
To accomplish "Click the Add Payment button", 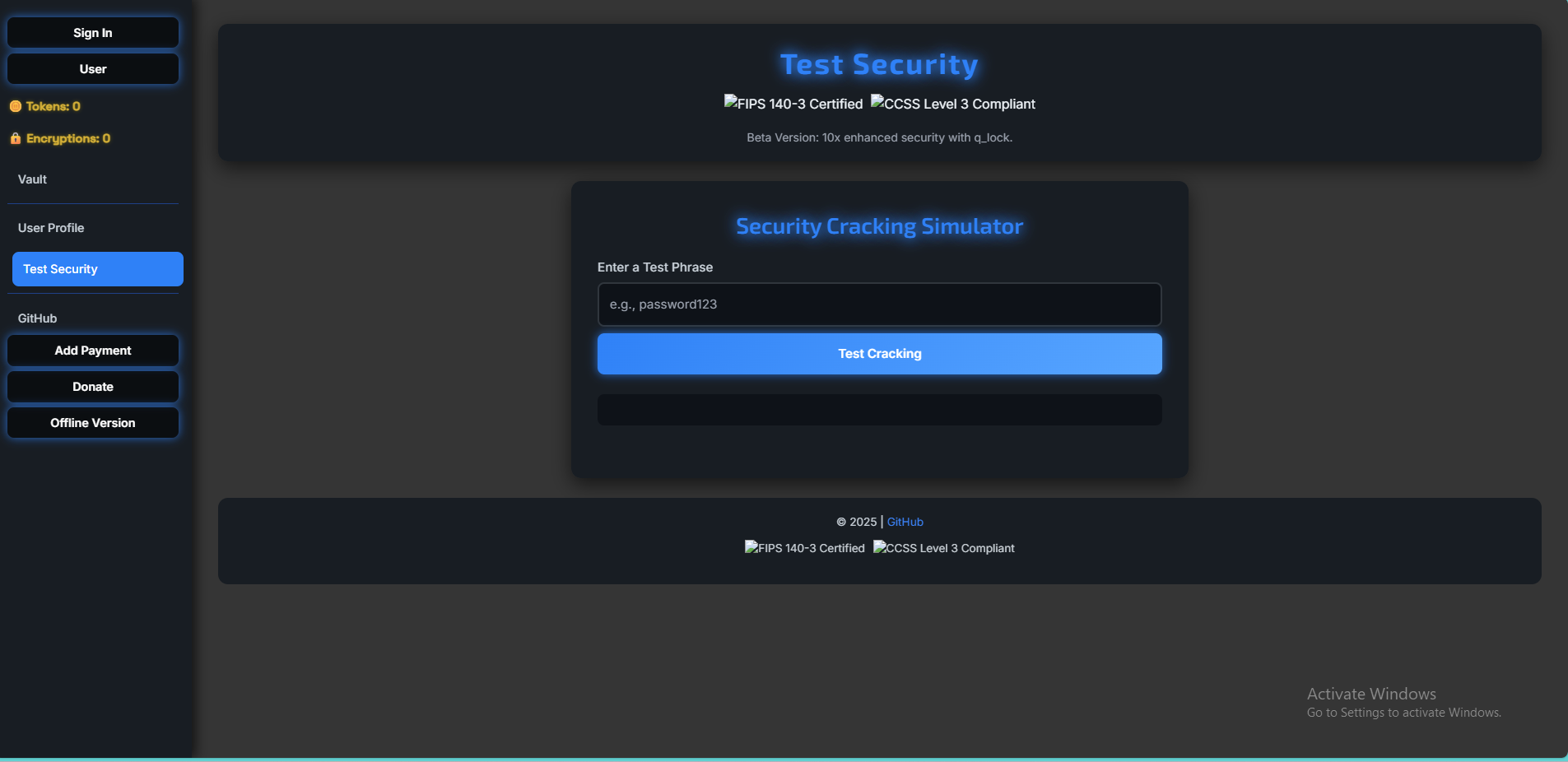I will (x=93, y=351).
